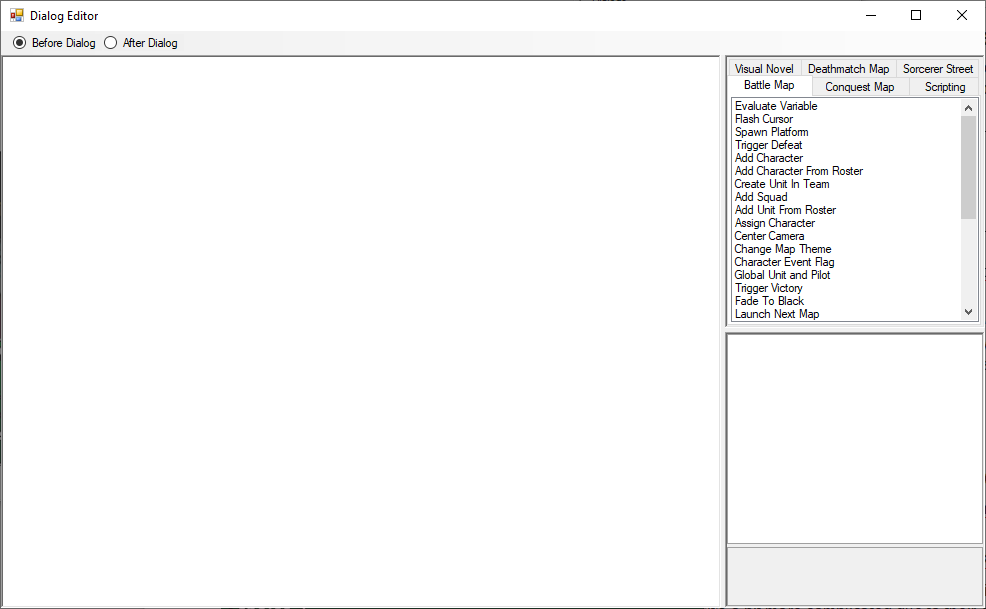Screen dimensions: 986x609
Task: Select the Trigger Defeat entry
Action: point(768,145)
